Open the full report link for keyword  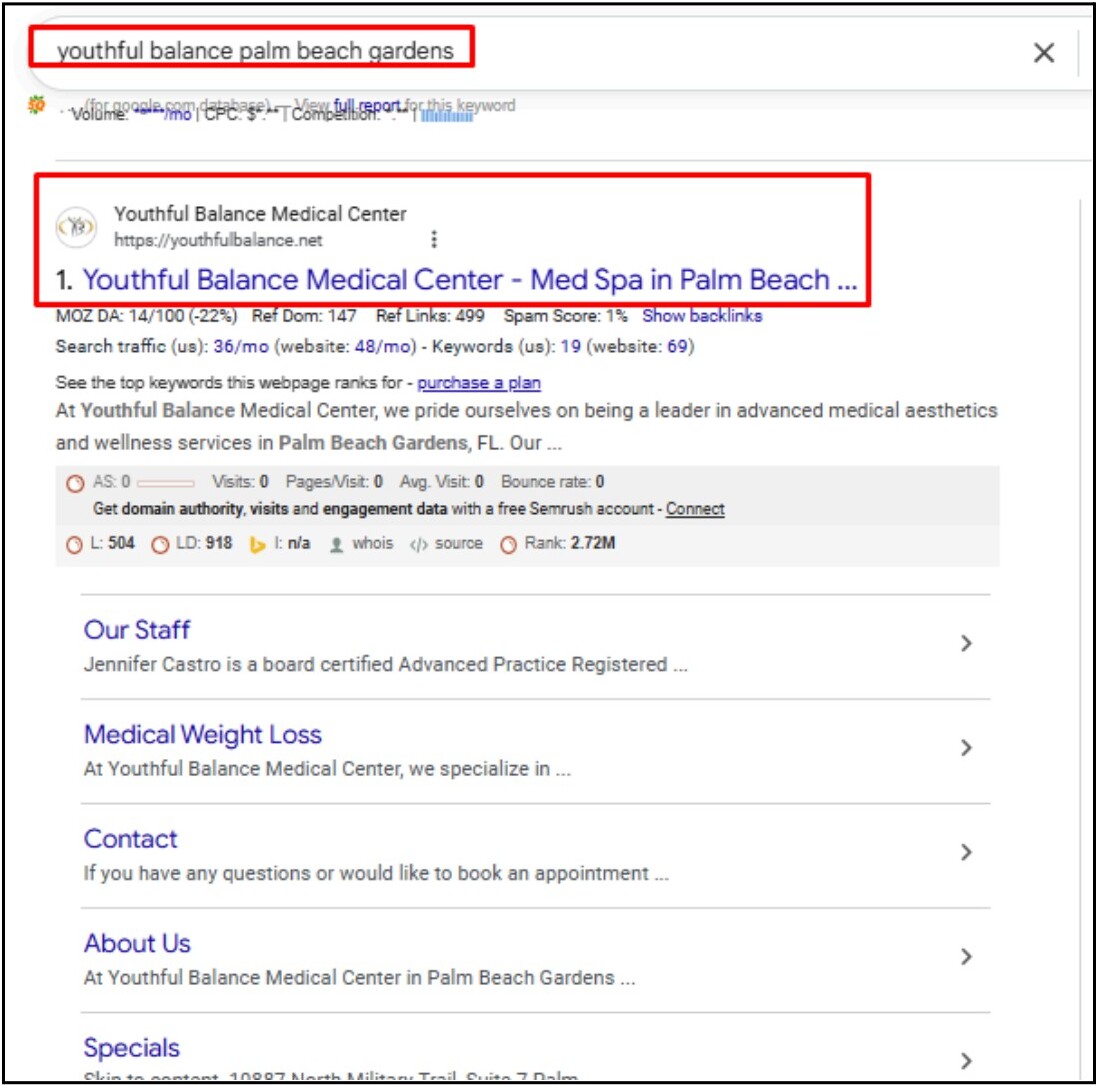[367, 106]
